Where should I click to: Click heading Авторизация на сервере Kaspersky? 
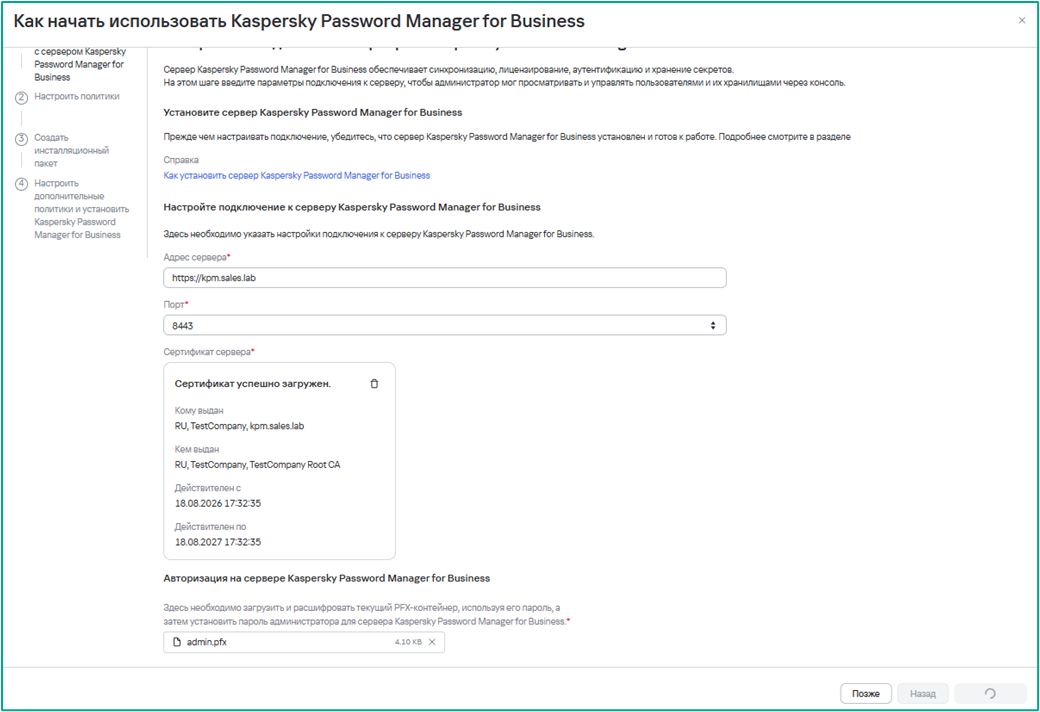(327, 578)
